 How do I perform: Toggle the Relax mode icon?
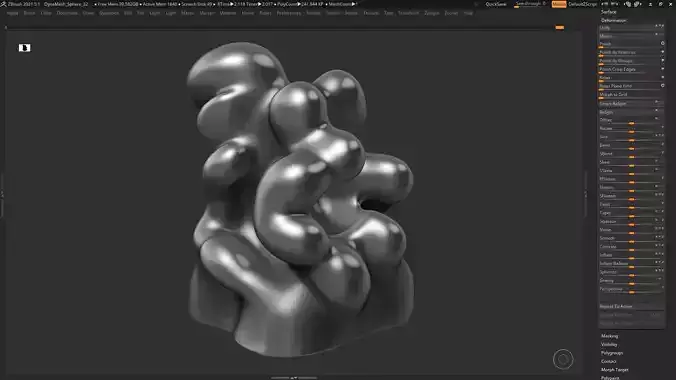click(663, 77)
